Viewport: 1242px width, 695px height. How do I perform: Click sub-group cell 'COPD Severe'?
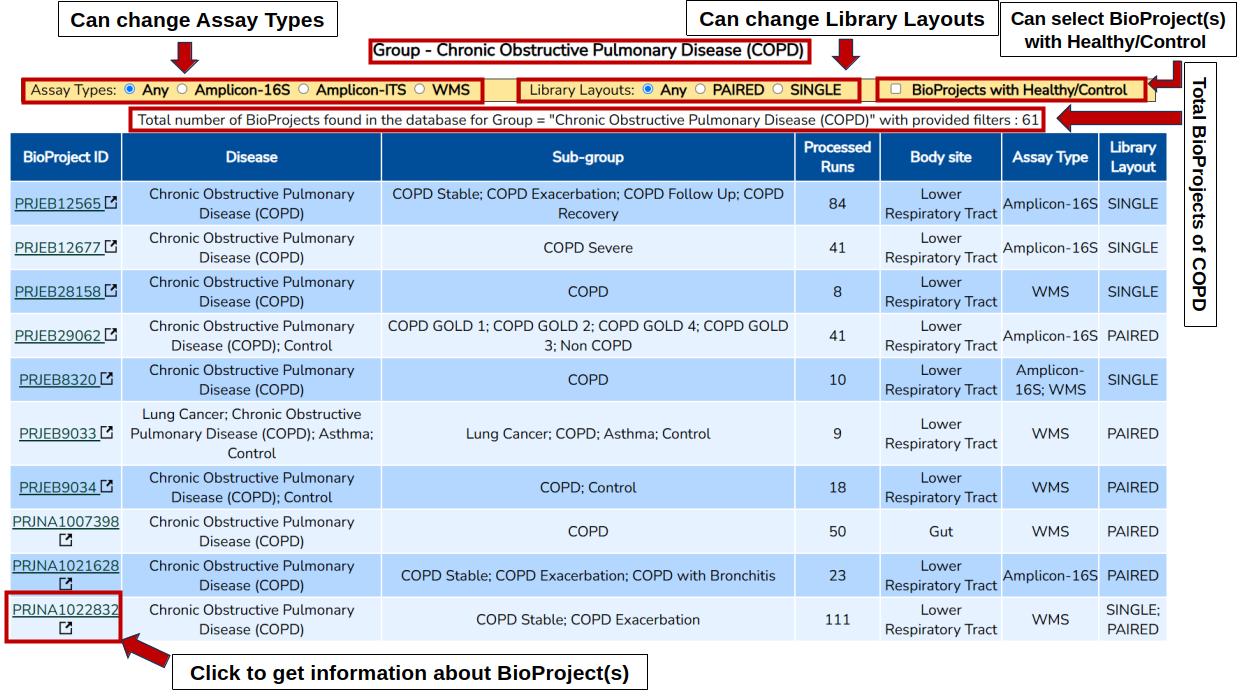click(588, 248)
